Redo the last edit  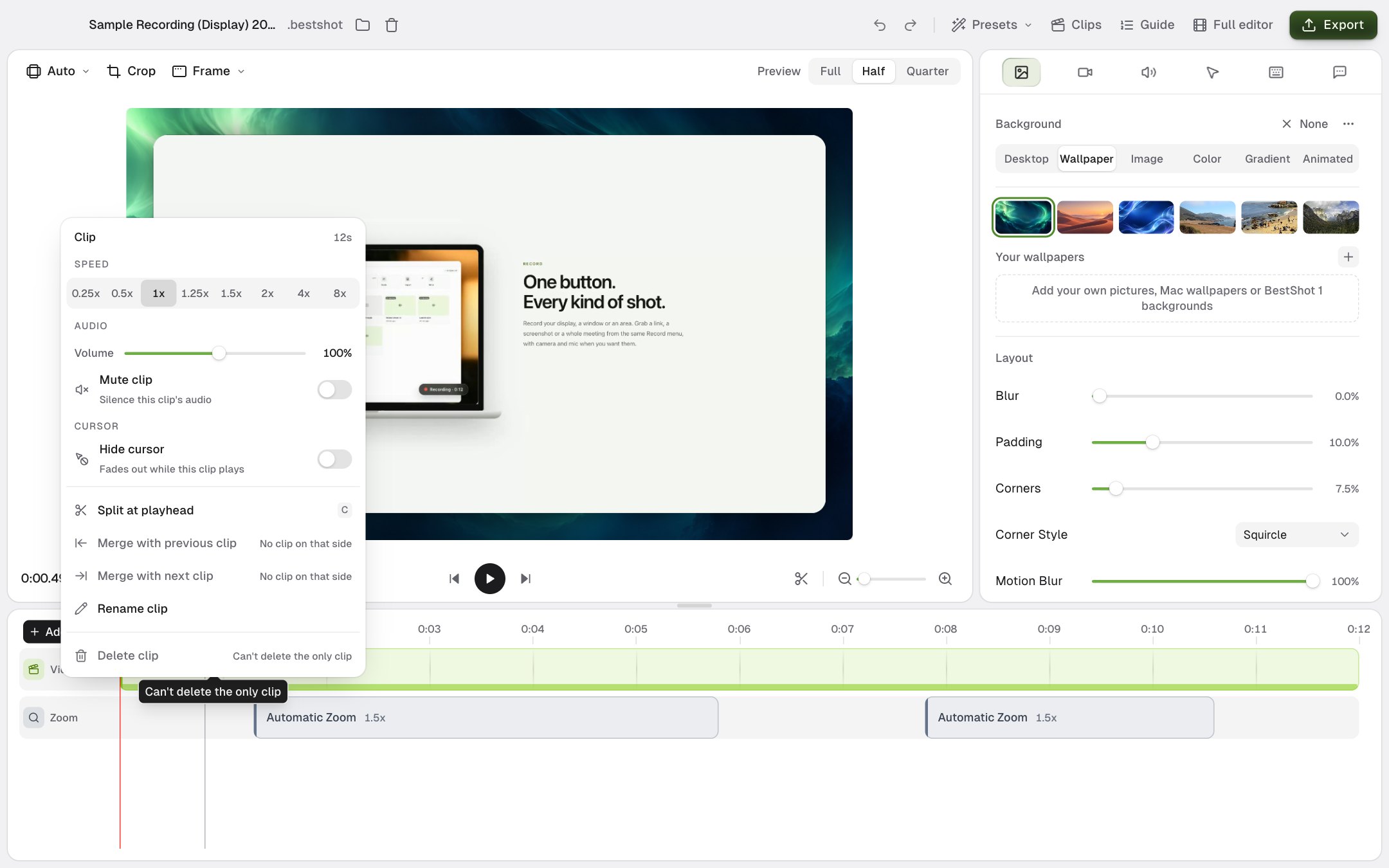pyautogui.click(x=910, y=25)
